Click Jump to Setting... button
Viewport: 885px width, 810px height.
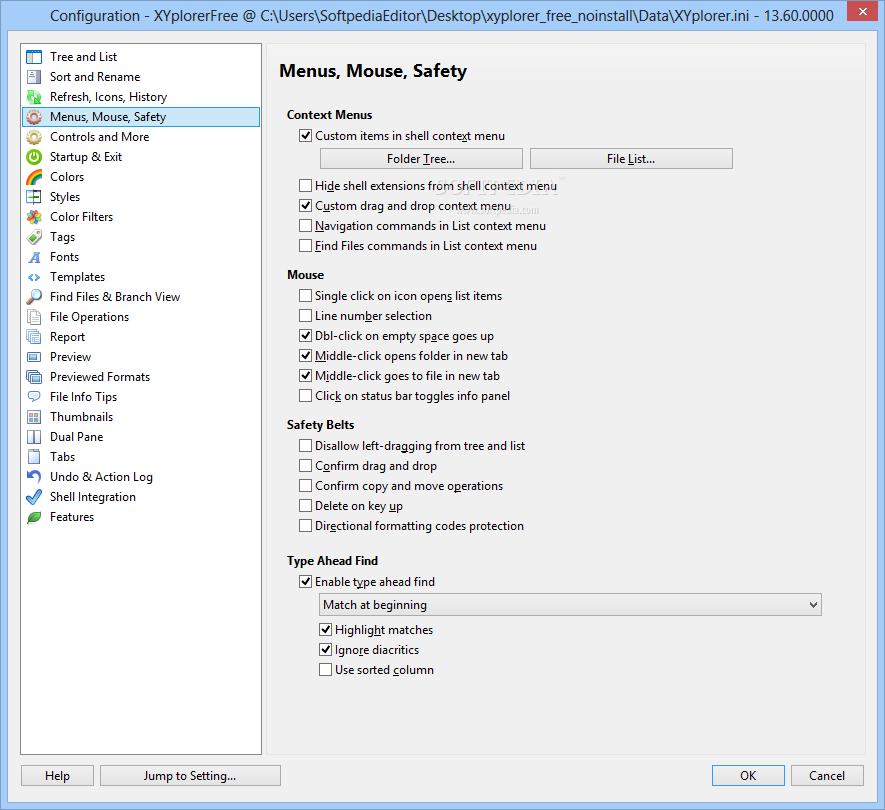[190, 776]
